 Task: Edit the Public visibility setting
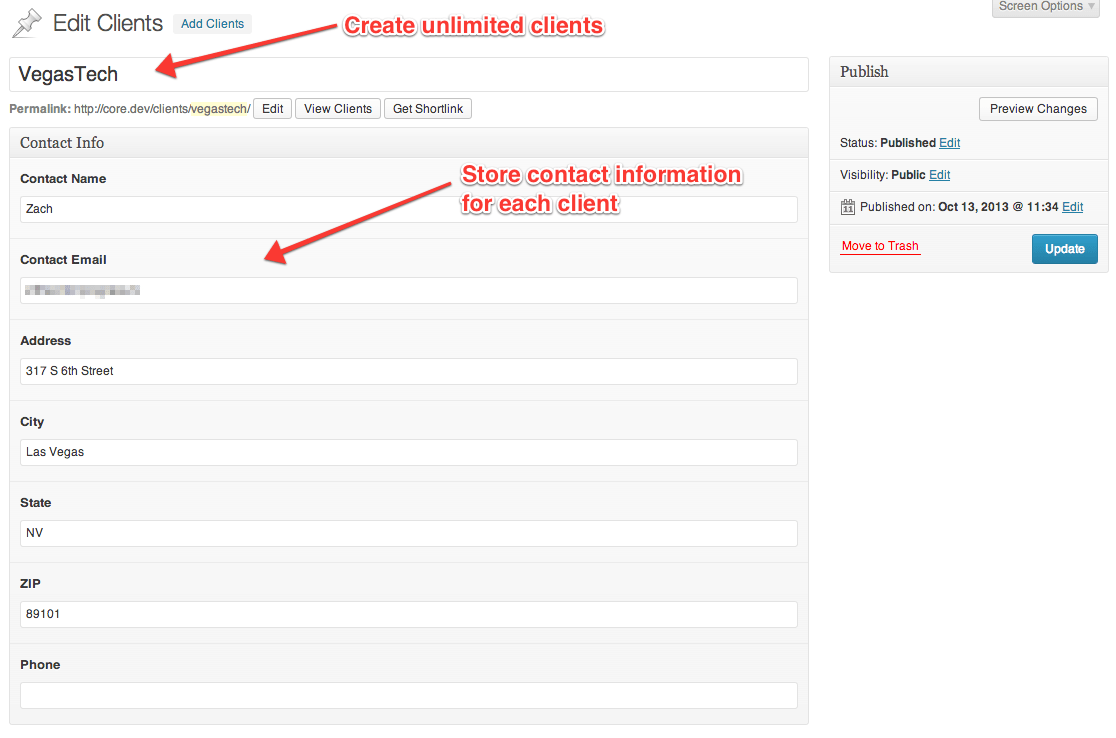(939, 175)
